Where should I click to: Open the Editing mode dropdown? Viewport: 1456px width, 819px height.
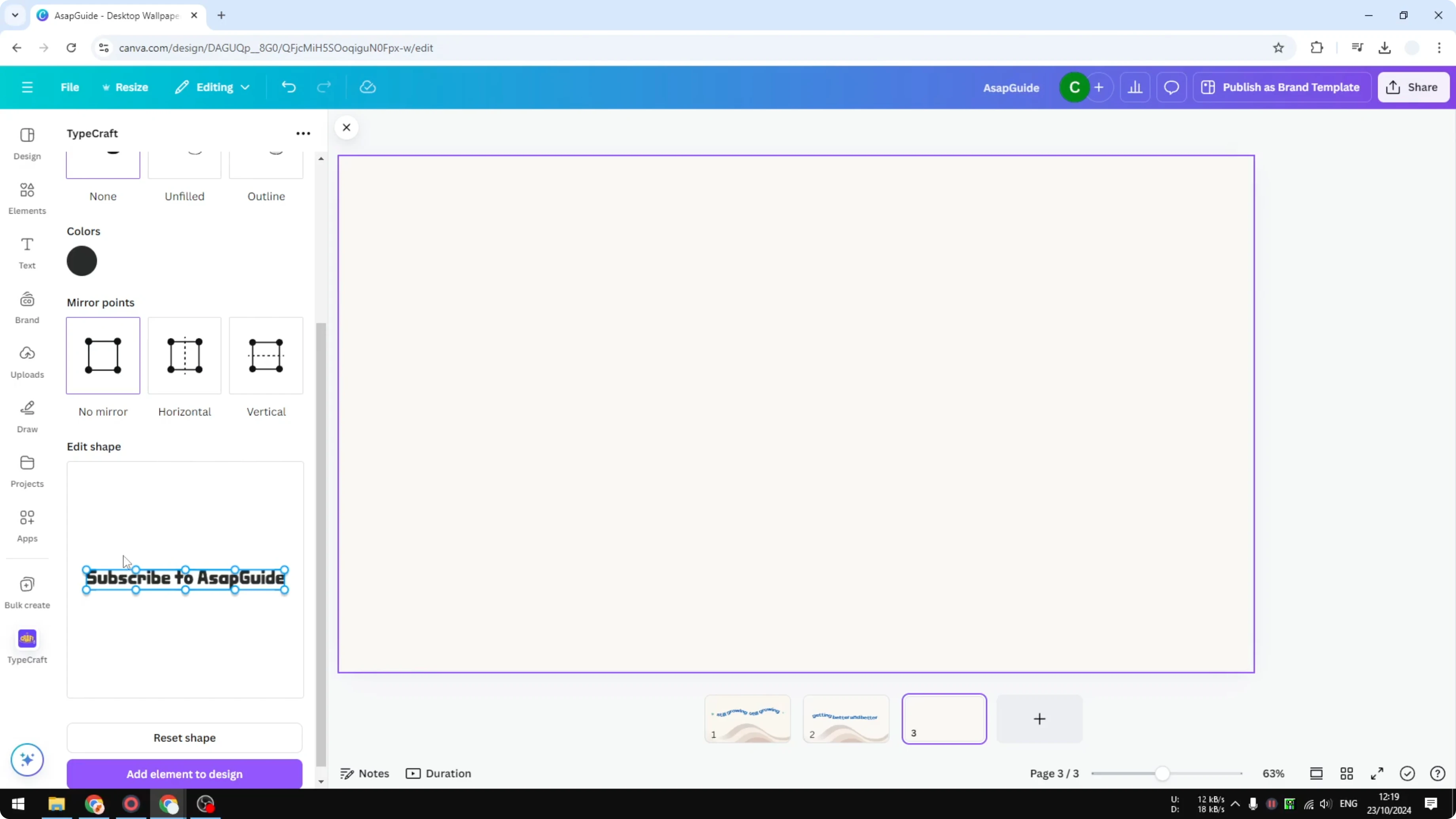pyautogui.click(x=212, y=87)
